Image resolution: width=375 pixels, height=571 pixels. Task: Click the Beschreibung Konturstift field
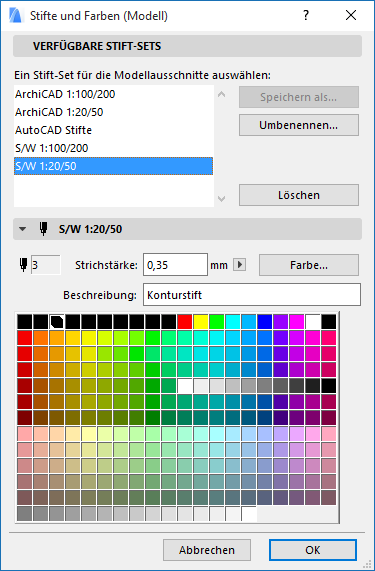coord(252,295)
